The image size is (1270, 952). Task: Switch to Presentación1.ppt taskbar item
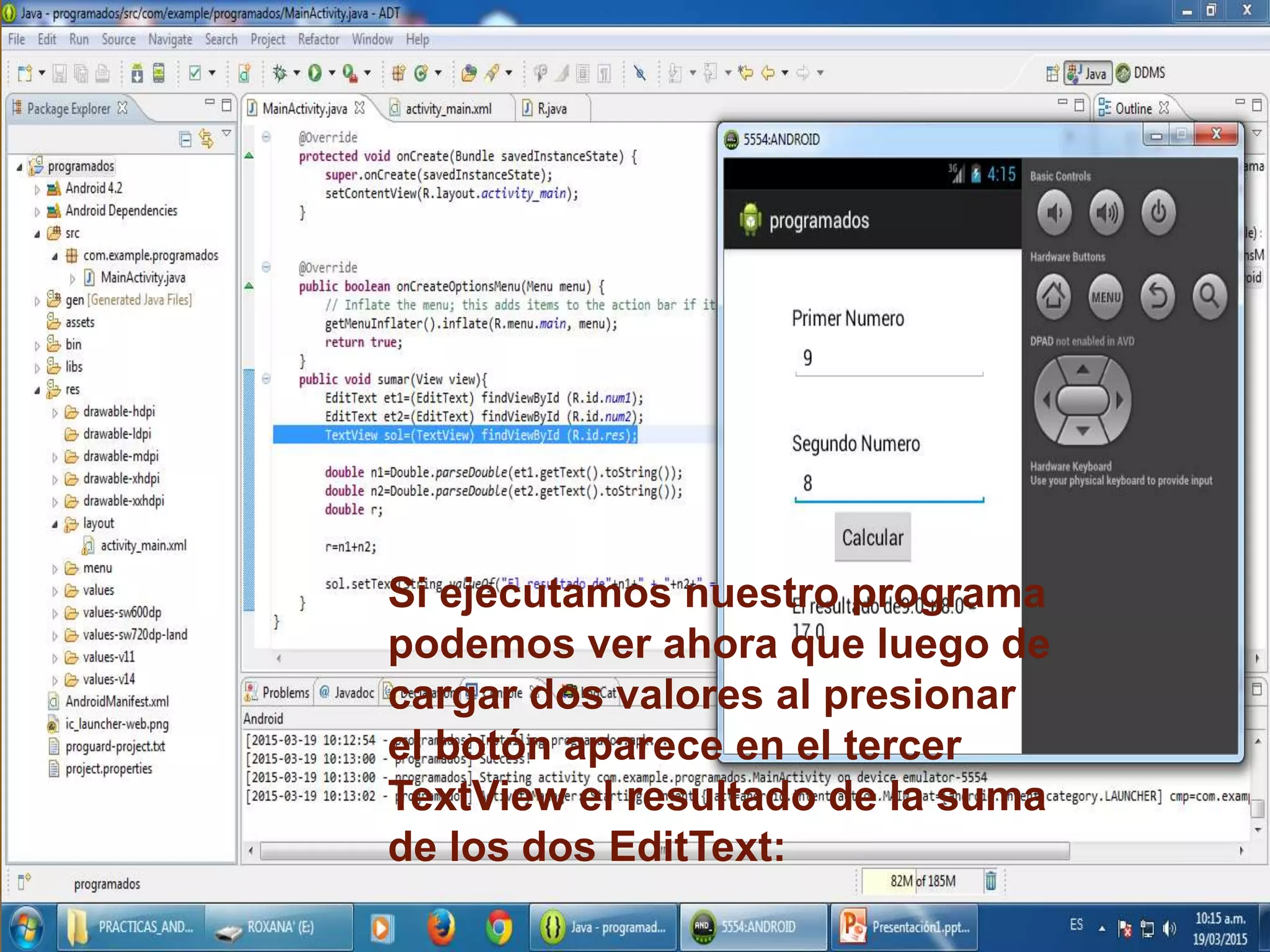[905, 927]
